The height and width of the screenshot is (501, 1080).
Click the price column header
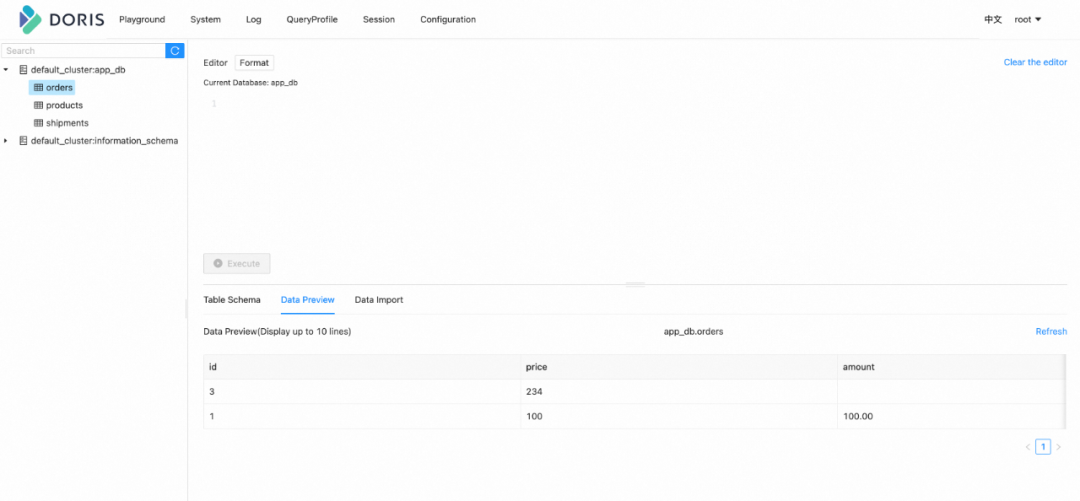[x=678, y=367]
